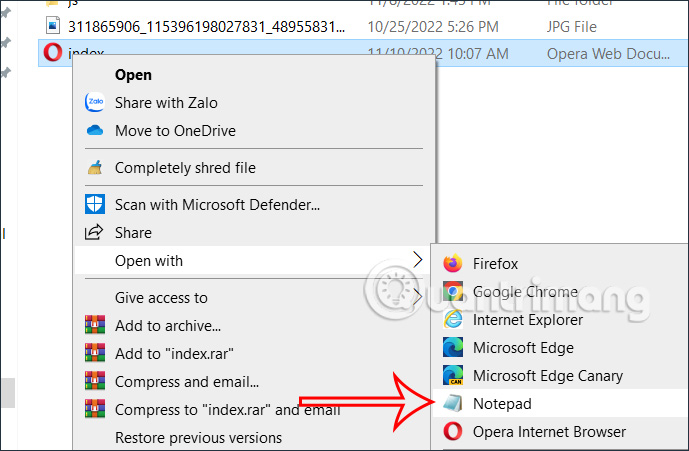689x451 pixels.
Task: Click the Google Chrome icon
Action: coord(454,292)
